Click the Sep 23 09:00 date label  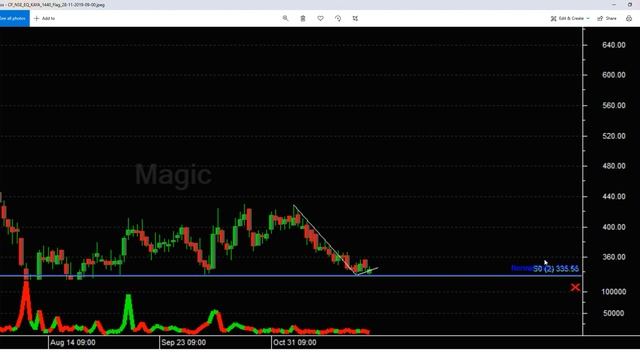coord(184,343)
